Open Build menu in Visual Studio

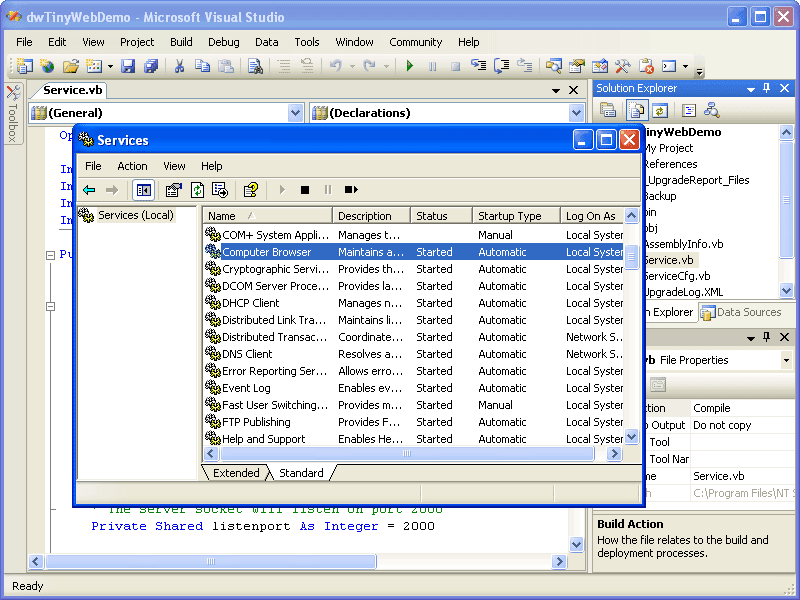pos(181,42)
